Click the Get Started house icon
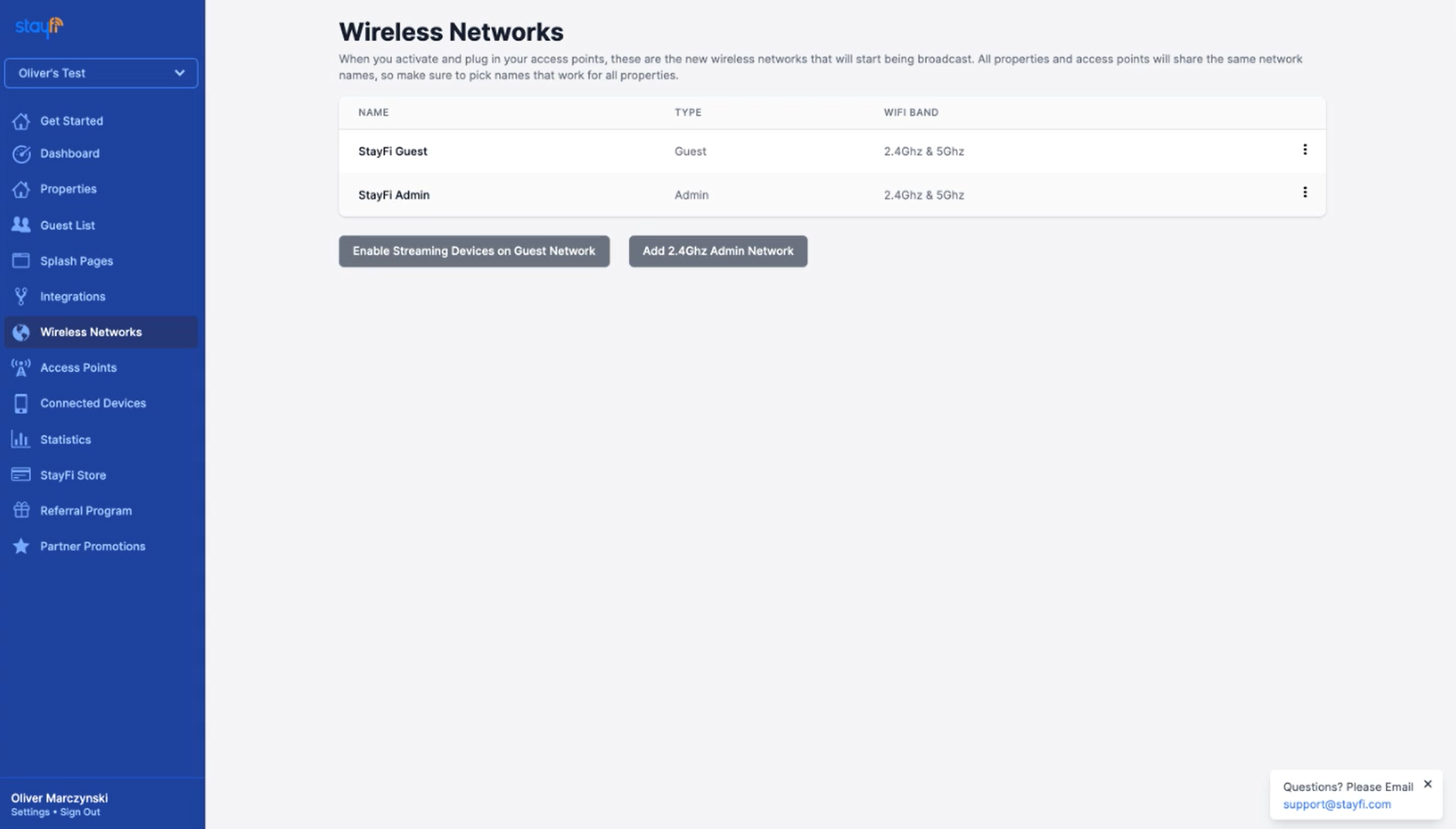The width and height of the screenshot is (1456, 829). tap(21, 121)
